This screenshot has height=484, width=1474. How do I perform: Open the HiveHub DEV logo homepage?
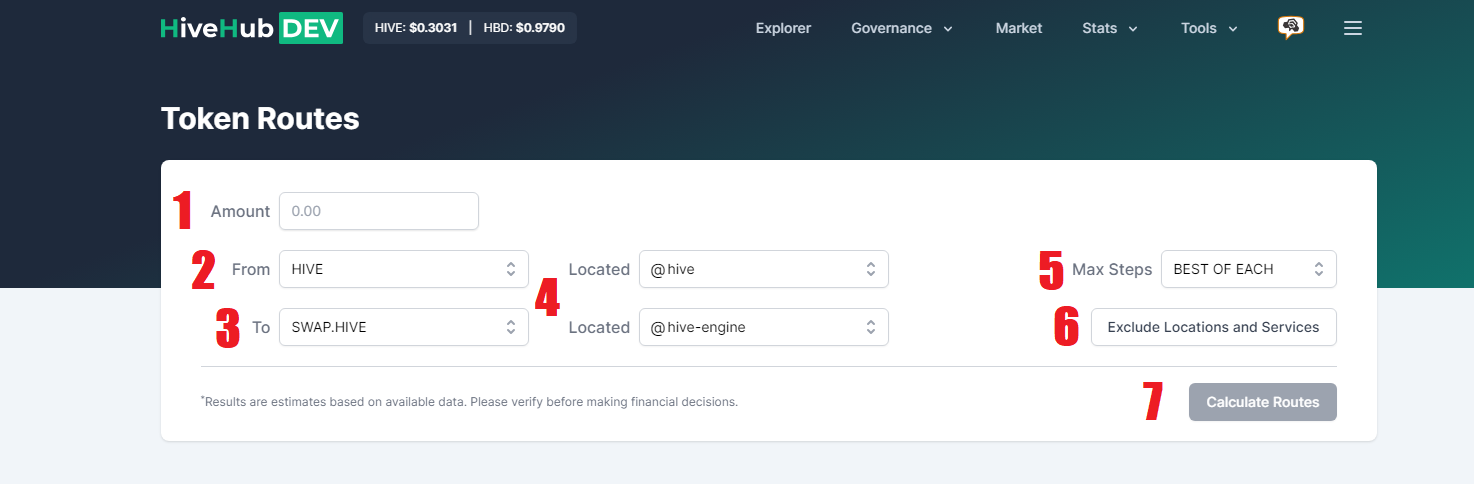point(252,28)
